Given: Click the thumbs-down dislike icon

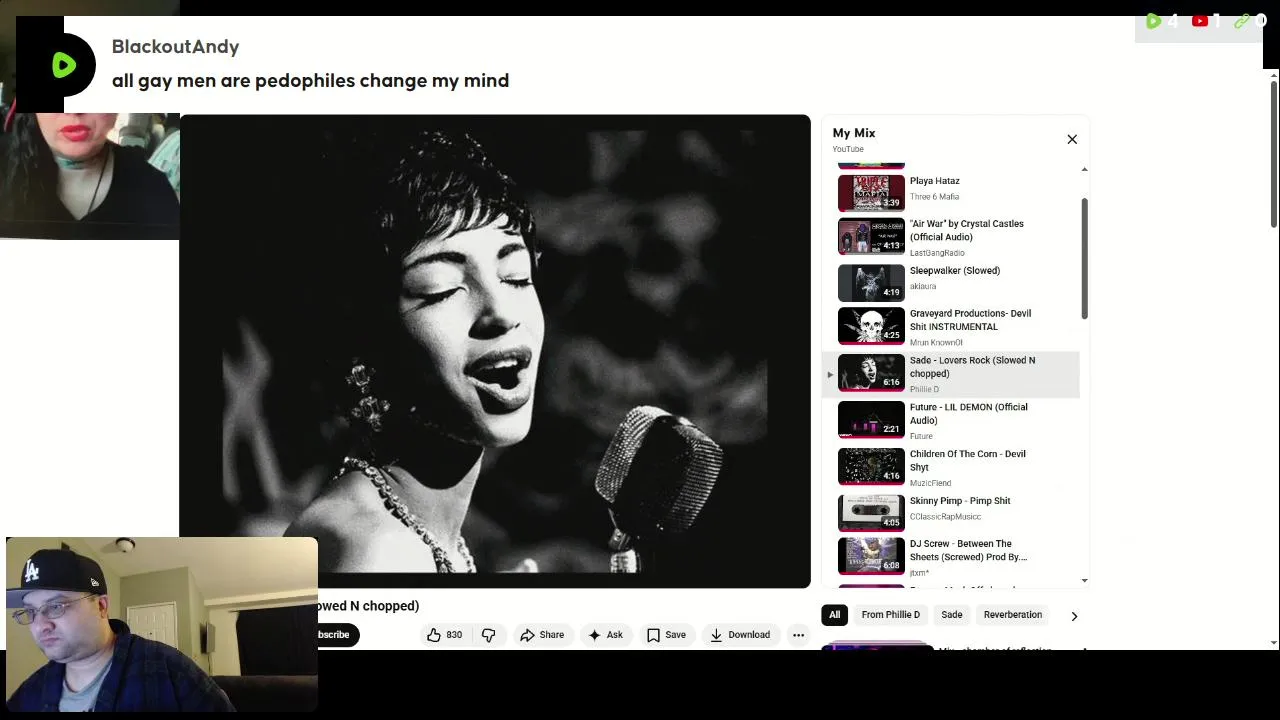Looking at the screenshot, I should [x=488, y=635].
